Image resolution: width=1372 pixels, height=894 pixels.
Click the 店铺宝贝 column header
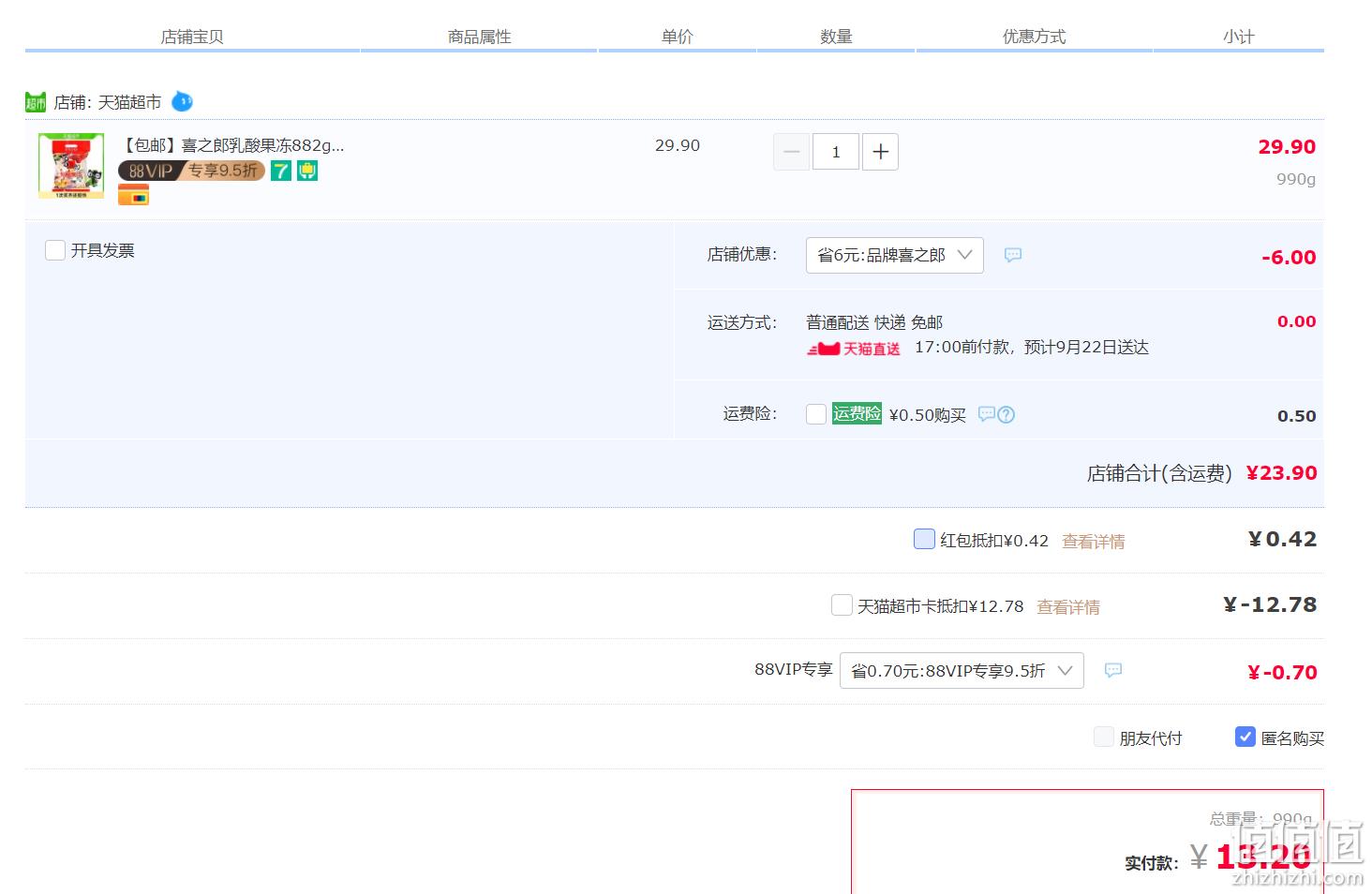tap(192, 37)
